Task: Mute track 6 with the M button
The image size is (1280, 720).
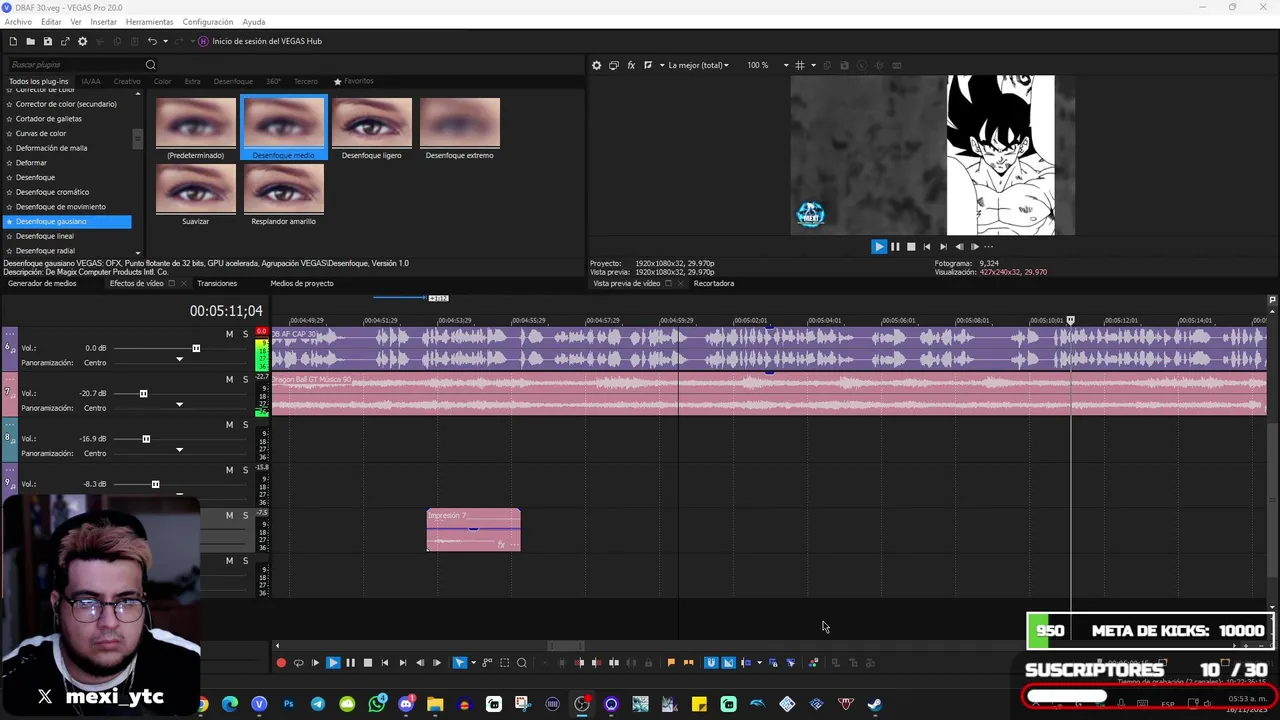Action: [x=229, y=334]
